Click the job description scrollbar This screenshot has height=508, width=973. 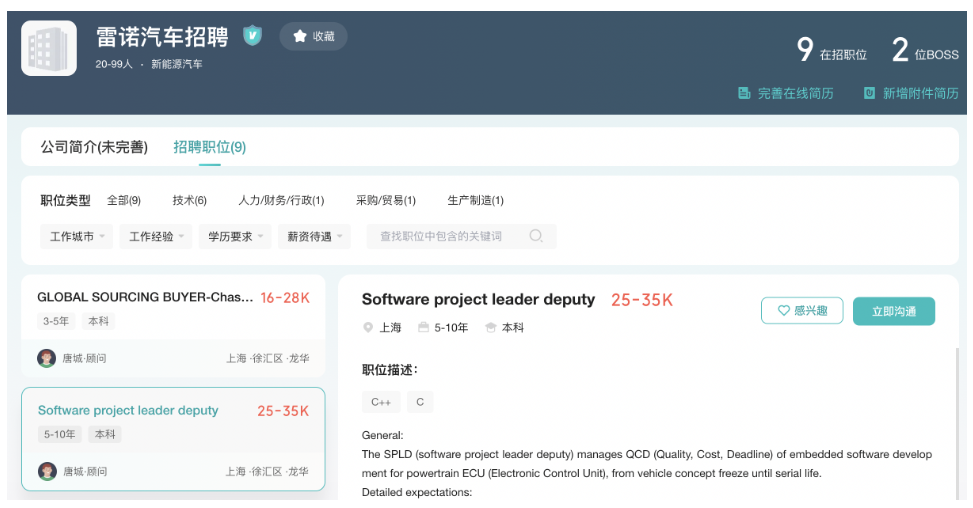click(x=957, y=423)
